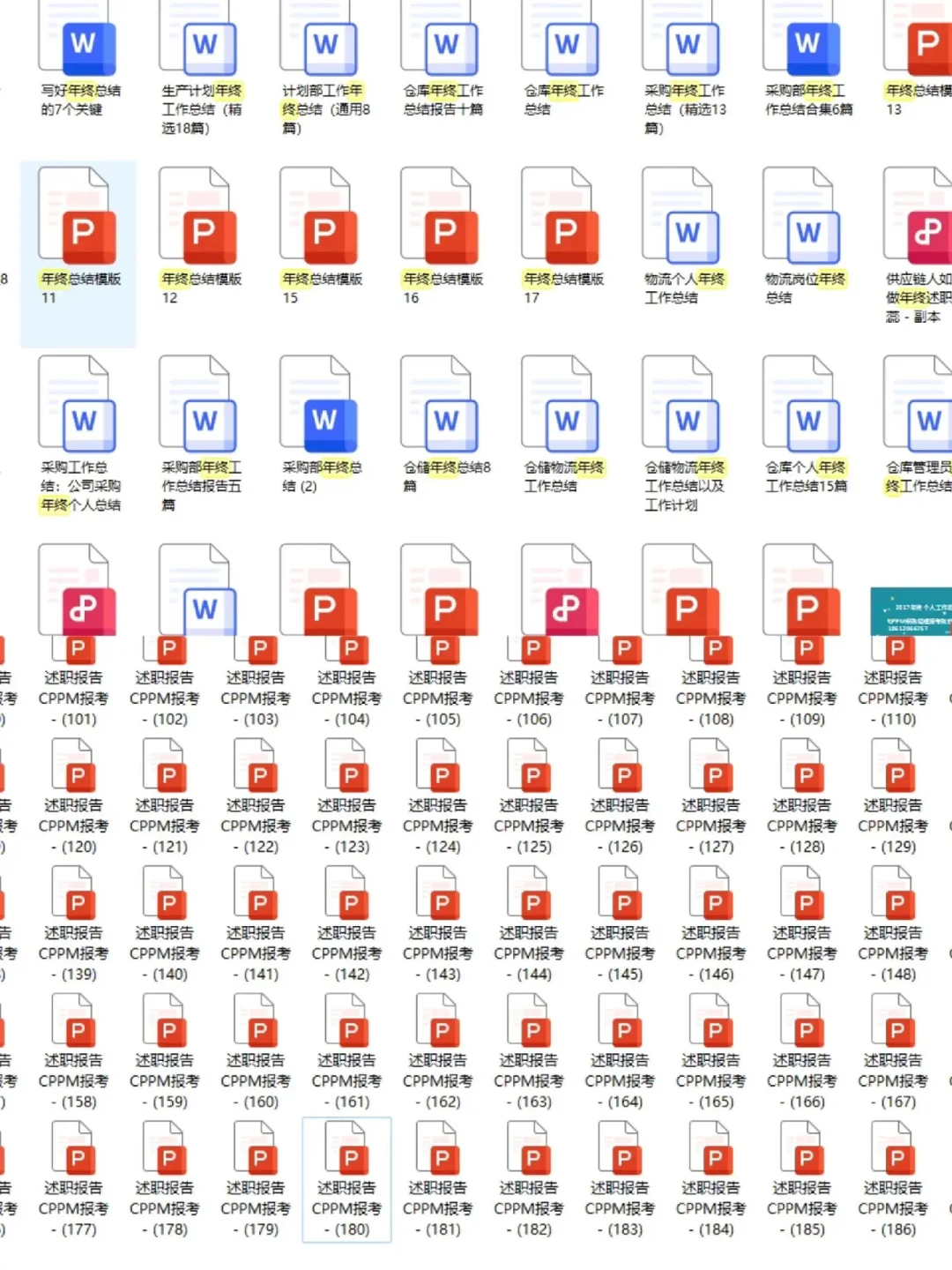This screenshot has height=1270, width=952.
Task: Click the PowerPoint icon of 年终总结模版 12
Action: (198, 216)
